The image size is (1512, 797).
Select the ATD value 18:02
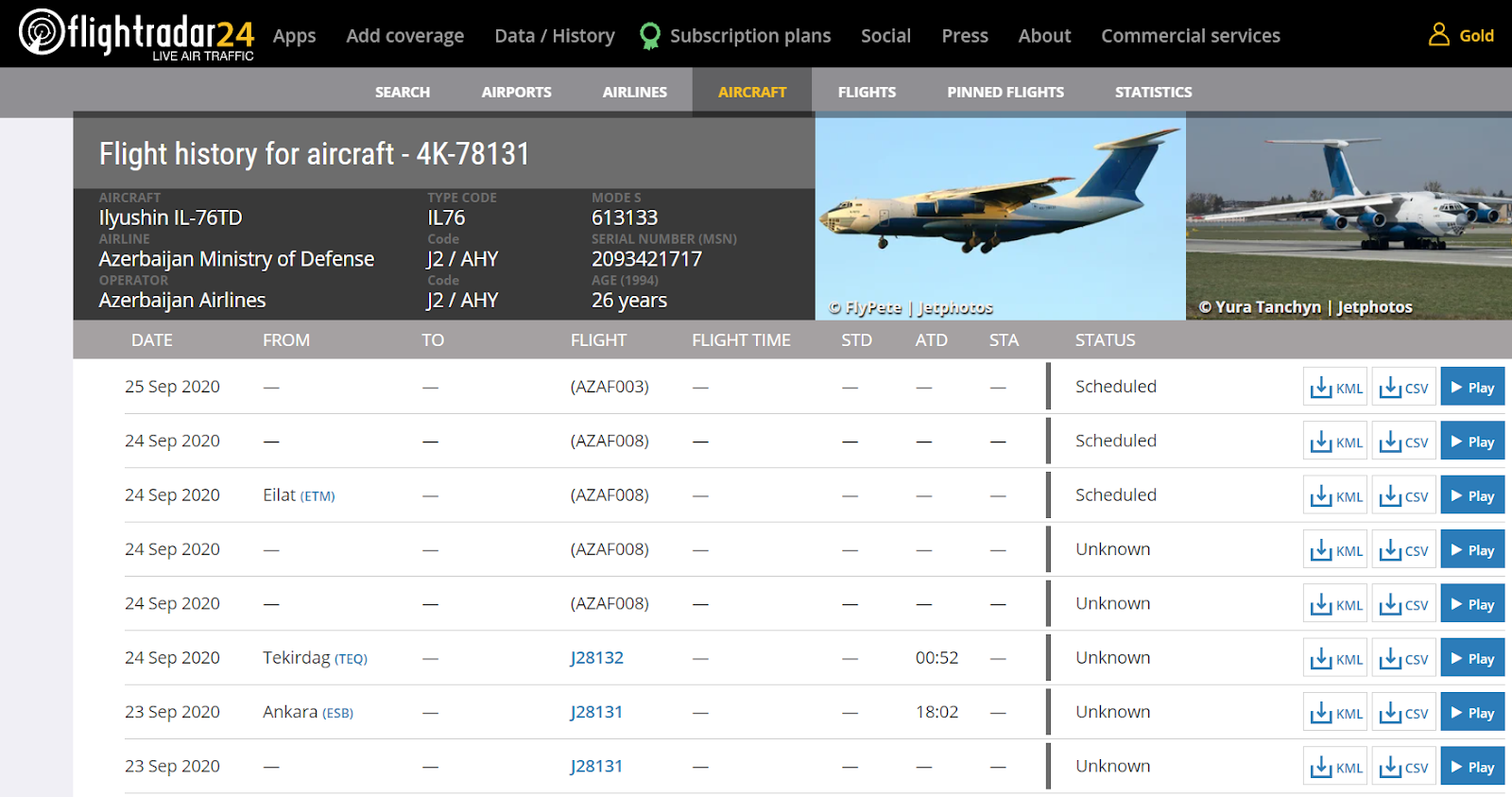click(936, 712)
